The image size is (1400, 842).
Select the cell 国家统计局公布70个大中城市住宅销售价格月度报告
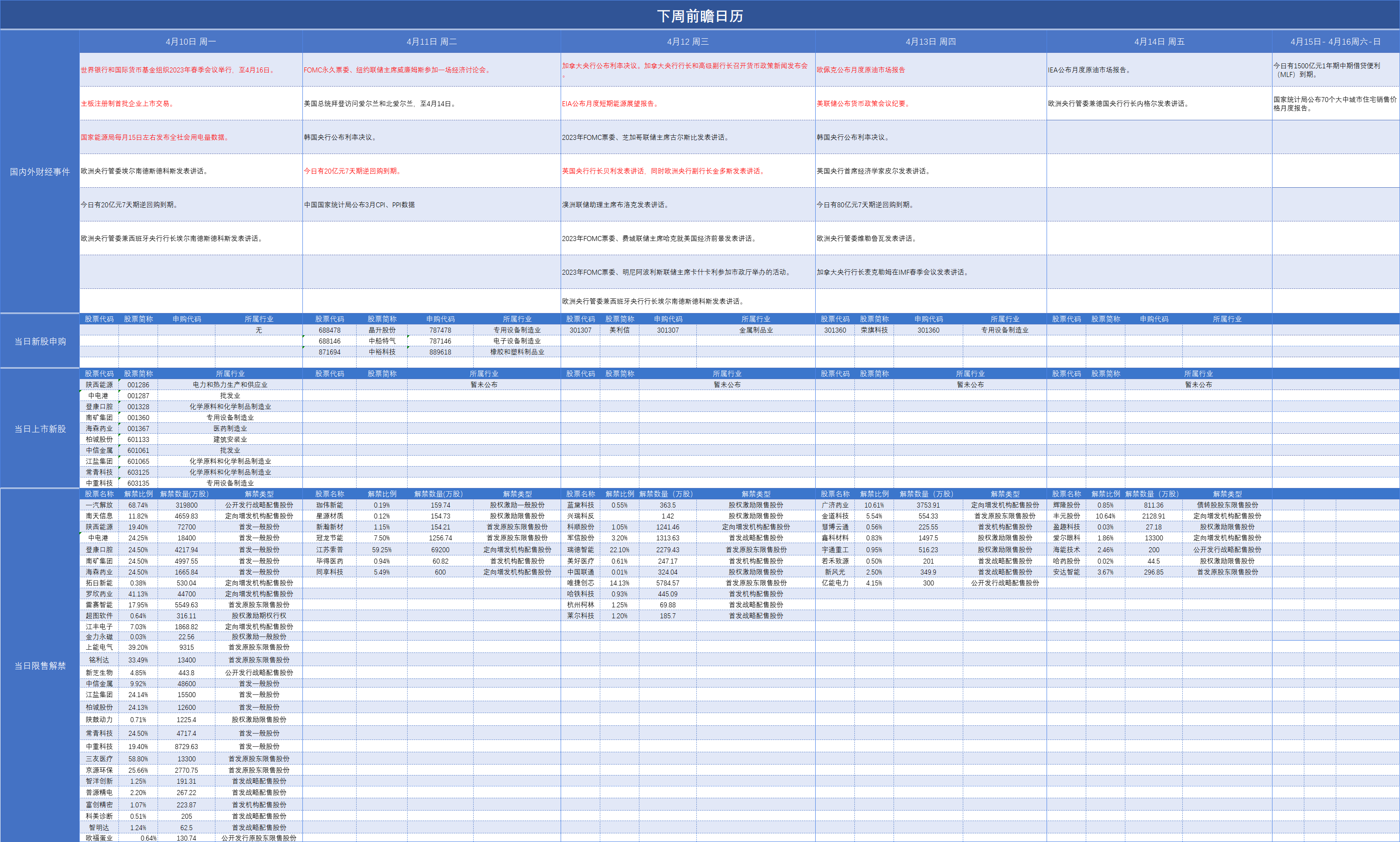[x=1335, y=103]
